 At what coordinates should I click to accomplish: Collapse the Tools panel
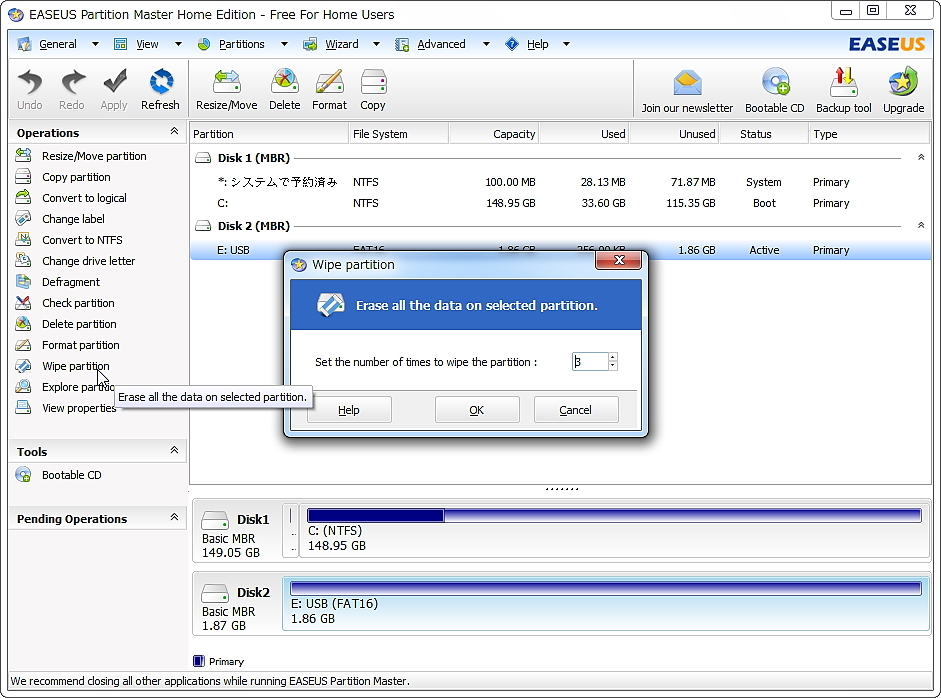[x=174, y=450]
